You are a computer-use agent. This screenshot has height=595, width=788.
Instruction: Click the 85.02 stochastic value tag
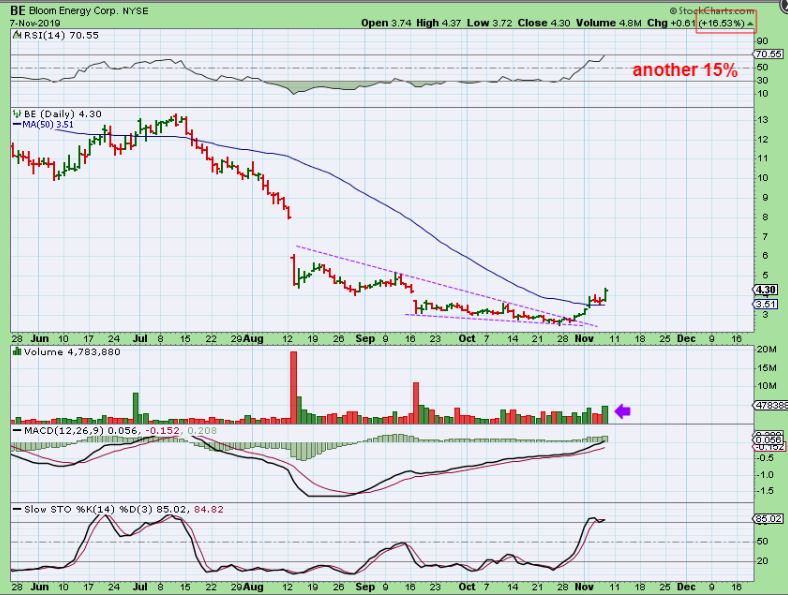click(768, 518)
